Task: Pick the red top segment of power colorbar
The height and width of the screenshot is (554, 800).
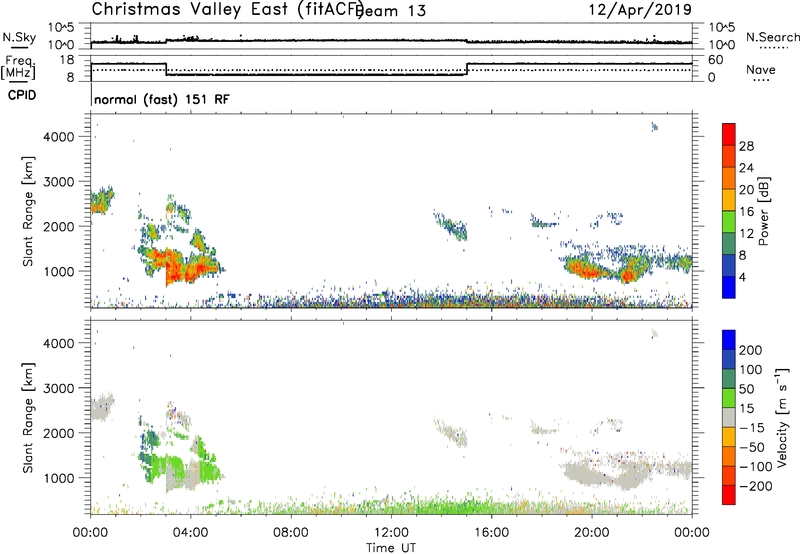Action: [729, 134]
